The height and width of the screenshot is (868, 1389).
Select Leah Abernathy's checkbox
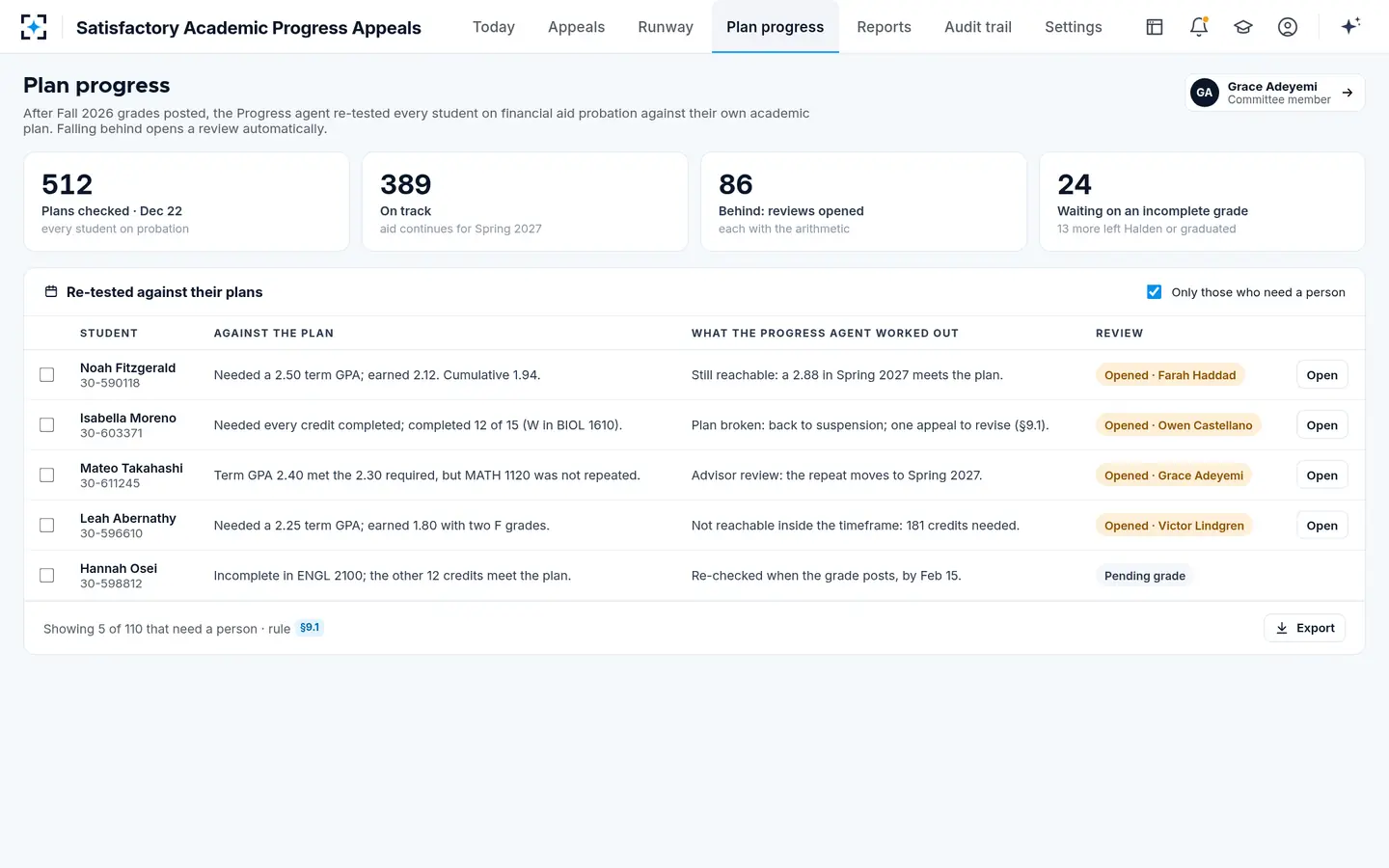coord(46,526)
